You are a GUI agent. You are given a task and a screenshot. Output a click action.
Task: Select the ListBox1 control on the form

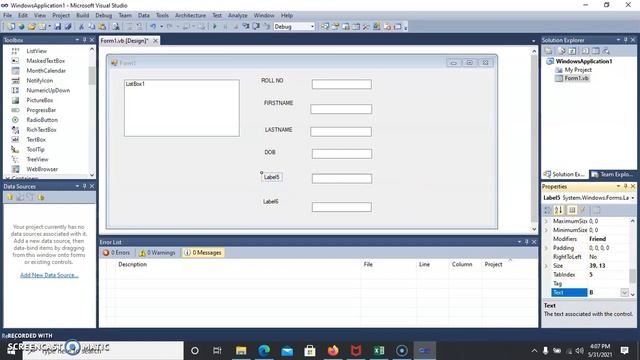click(182, 108)
